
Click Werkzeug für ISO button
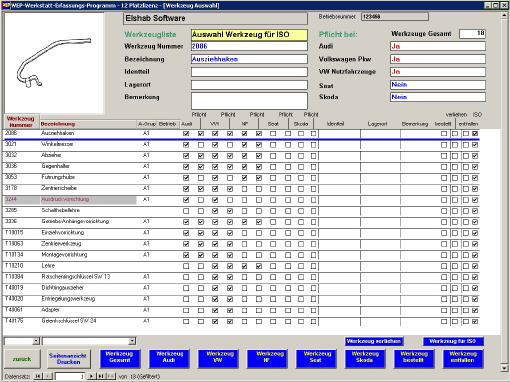(x=453, y=341)
